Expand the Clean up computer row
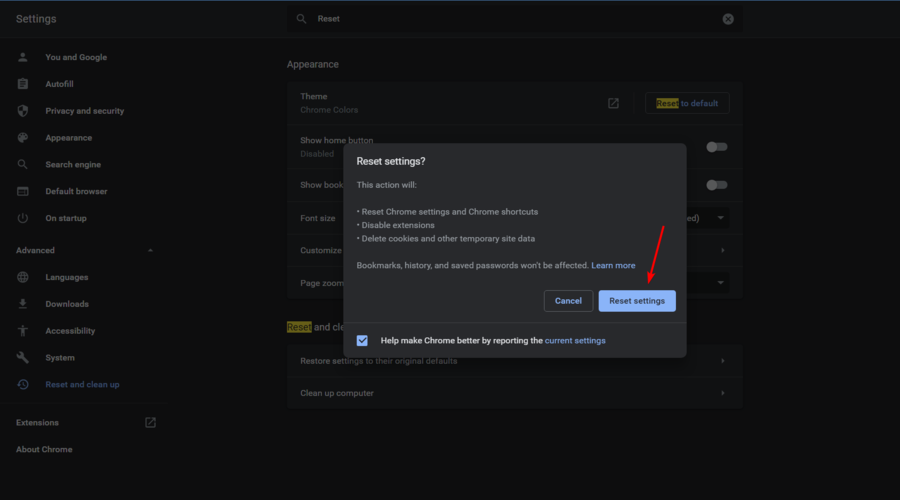 coord(722,393)
